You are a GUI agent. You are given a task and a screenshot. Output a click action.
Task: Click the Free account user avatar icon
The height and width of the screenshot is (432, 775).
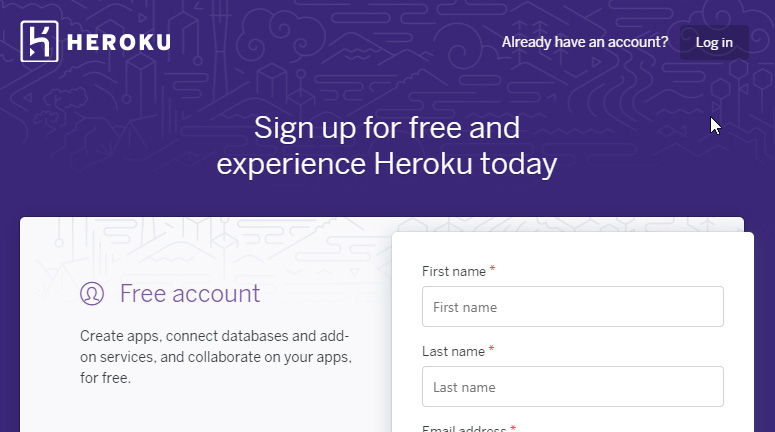(92, 294)
